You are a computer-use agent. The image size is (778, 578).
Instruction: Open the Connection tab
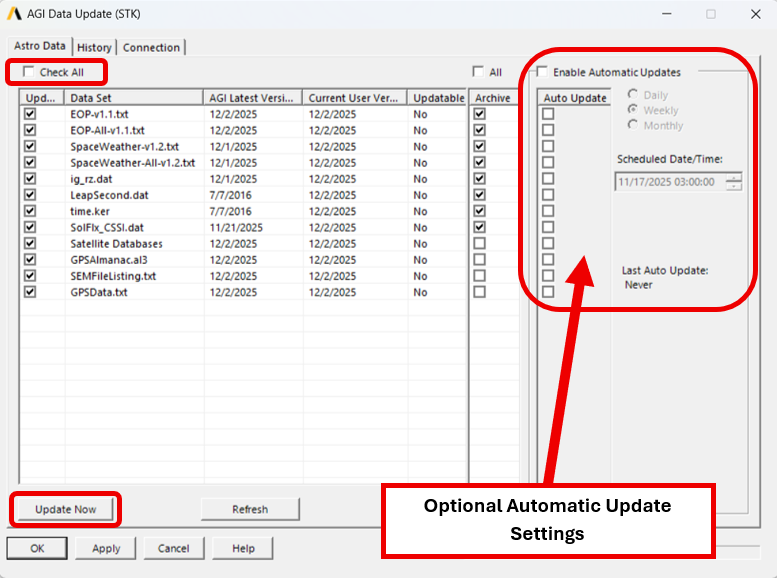pos(151,47)
